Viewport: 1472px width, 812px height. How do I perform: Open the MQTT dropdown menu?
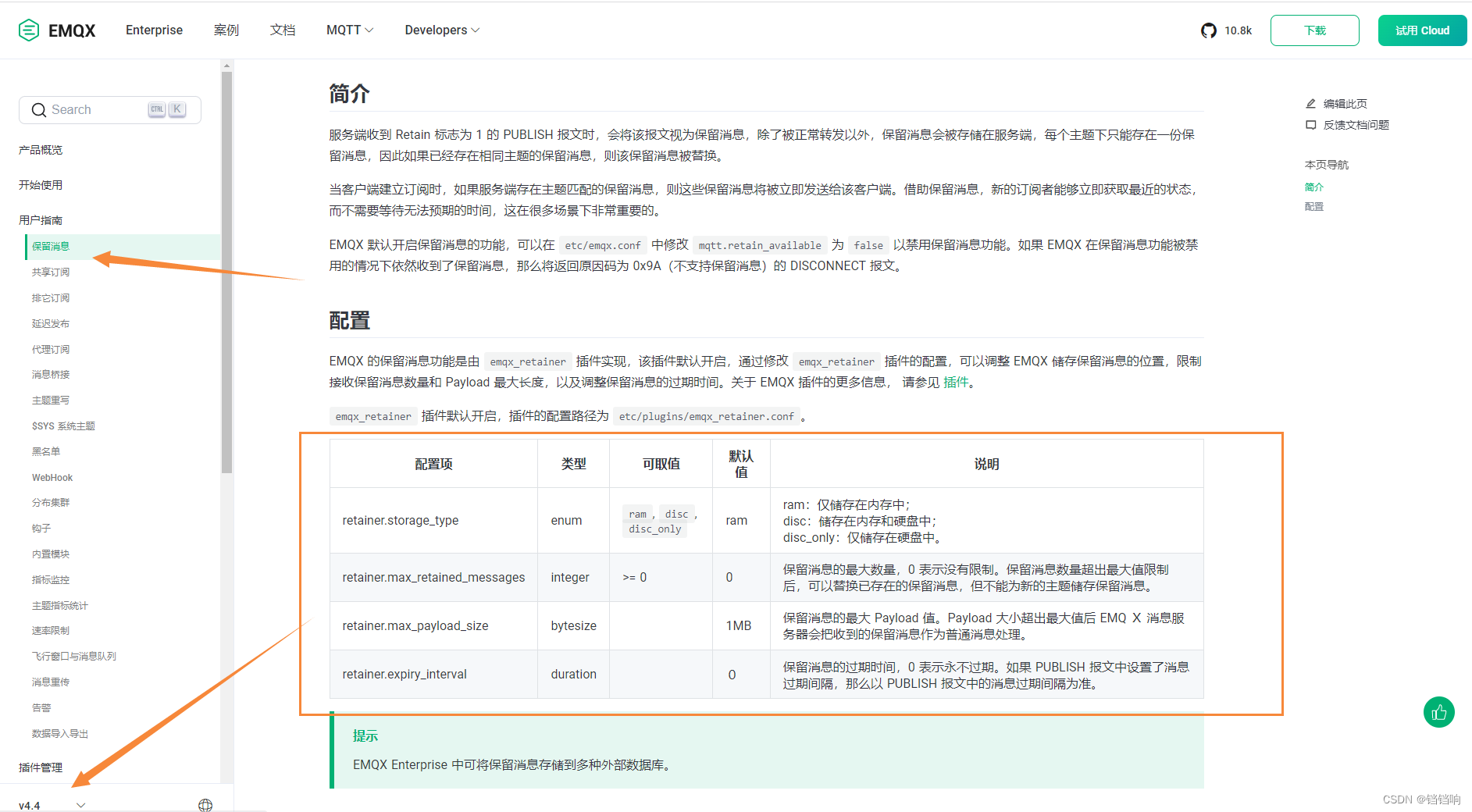[350, 30]
